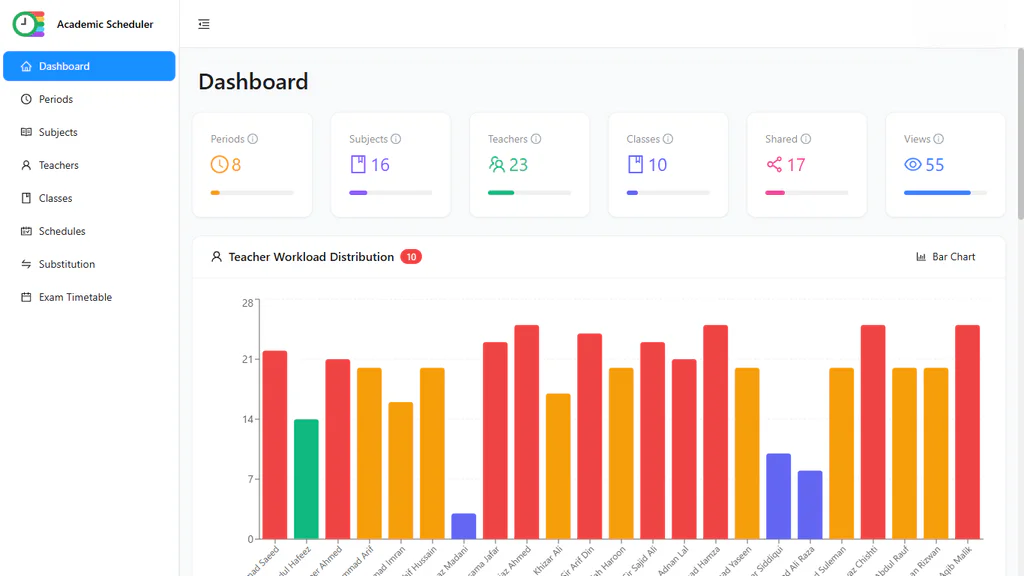Click the info icon beside Views
The height and width of the screenshot is (576, 1024).
pyautogui.click(x=939, y=139)
